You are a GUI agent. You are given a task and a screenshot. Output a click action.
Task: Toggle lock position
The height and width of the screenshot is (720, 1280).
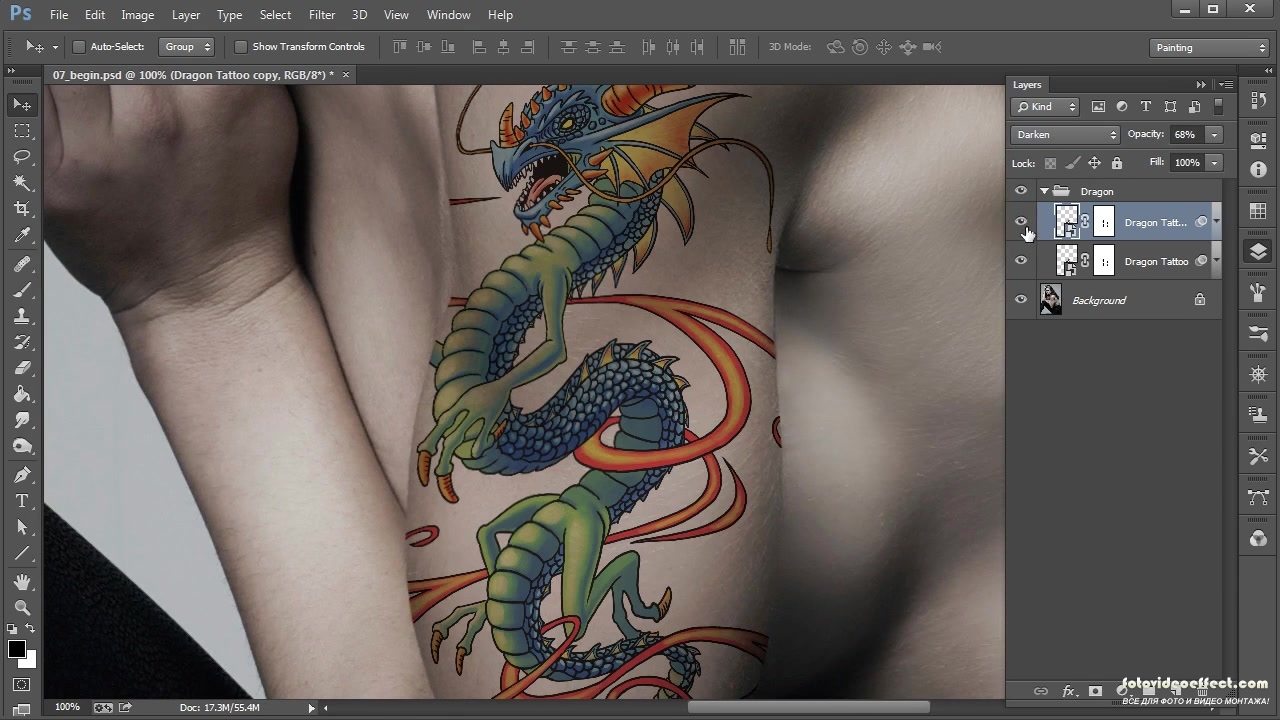[x=1095, y=163]
